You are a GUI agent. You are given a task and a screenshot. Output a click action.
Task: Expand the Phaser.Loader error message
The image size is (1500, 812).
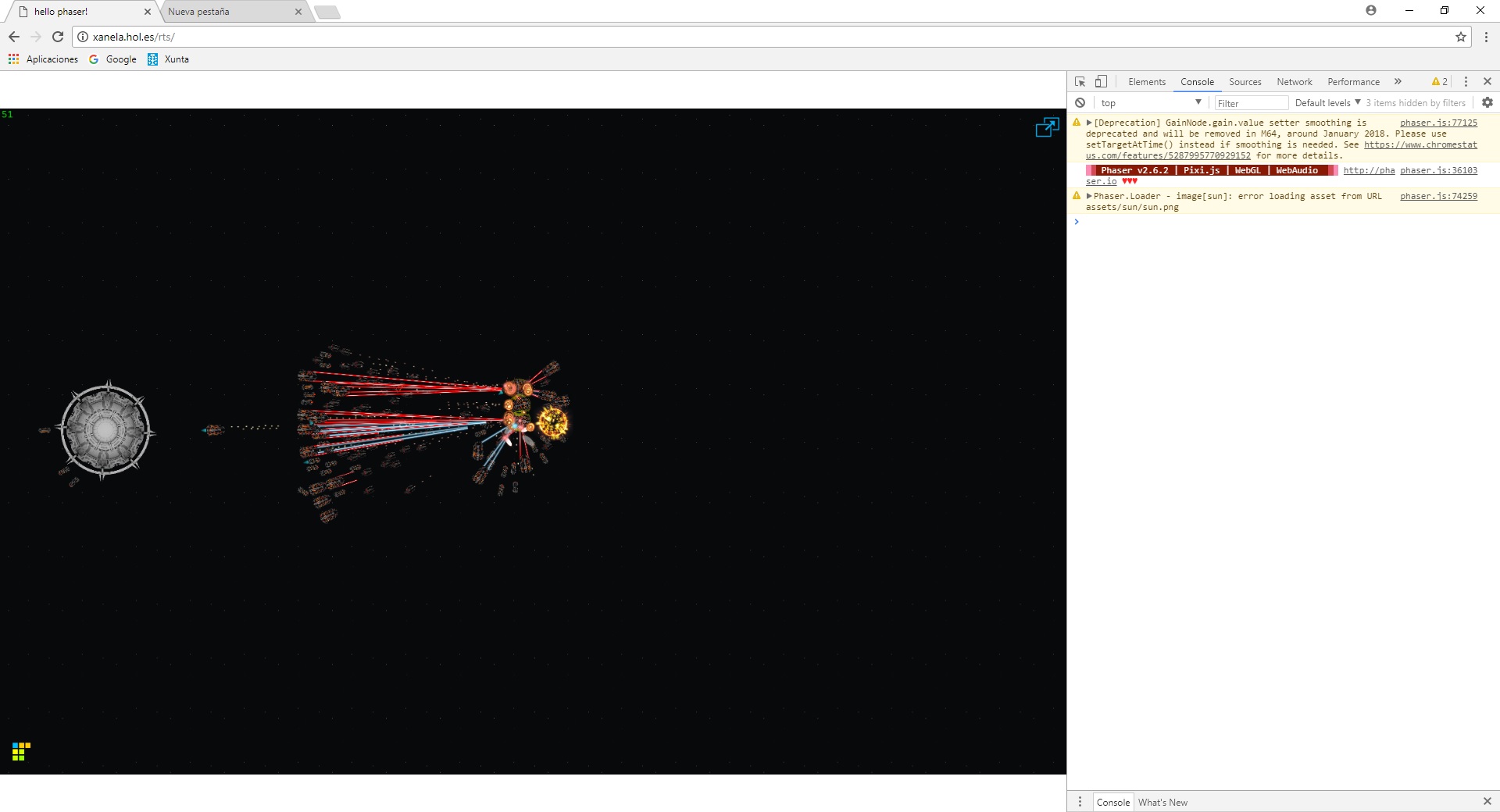point(1089,196)
